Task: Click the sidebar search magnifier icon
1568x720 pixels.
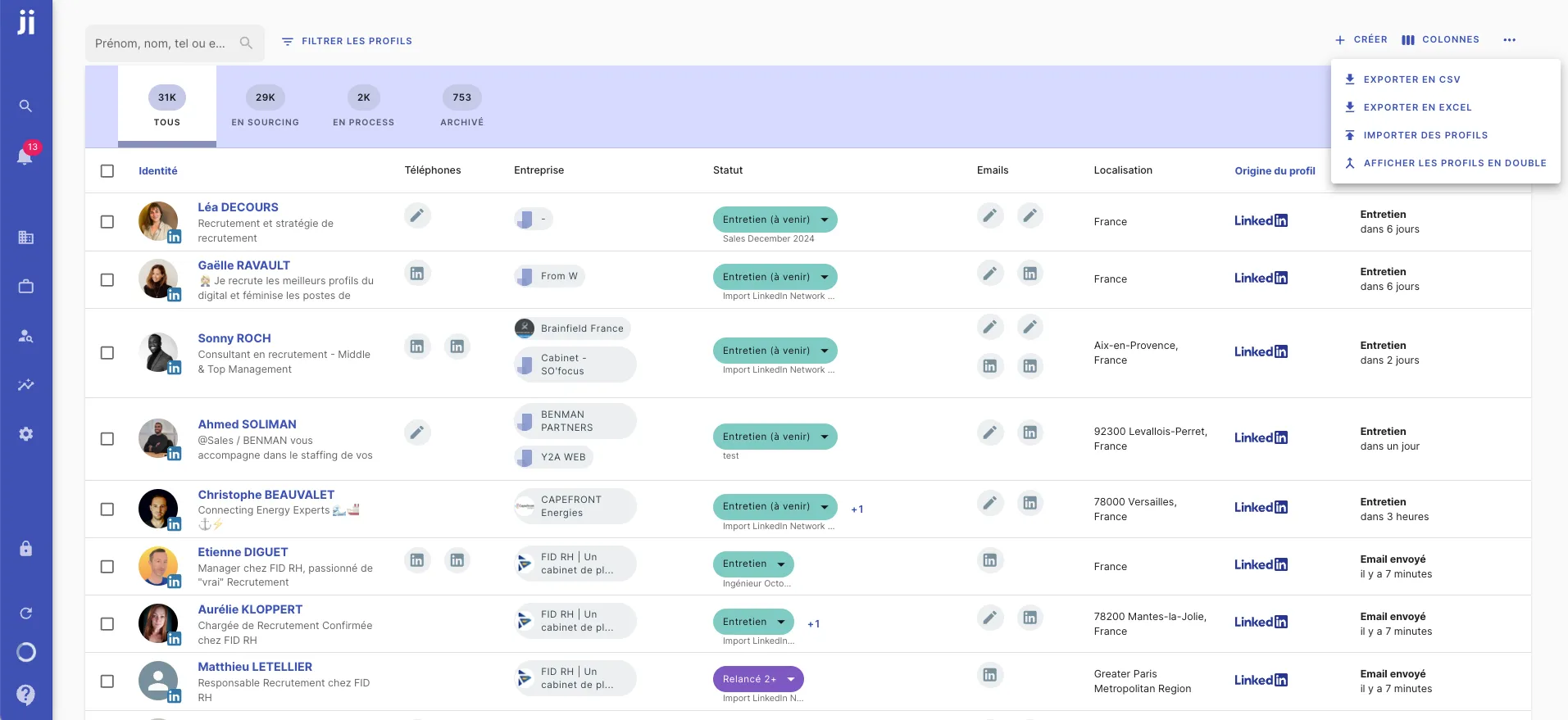Action: 25,106
